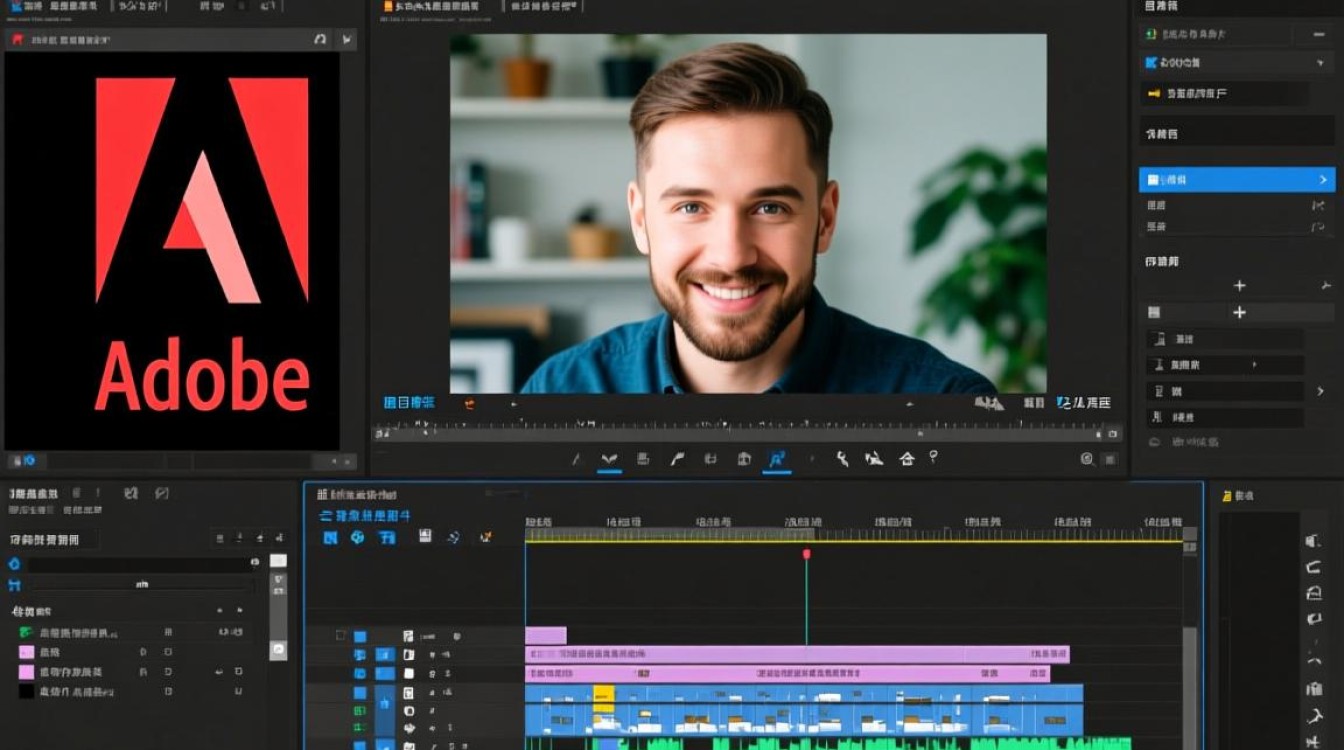Click the green icon in the bottom-left list
Image resolution: width=1344 pixels, height=750 pixels.
26,632
